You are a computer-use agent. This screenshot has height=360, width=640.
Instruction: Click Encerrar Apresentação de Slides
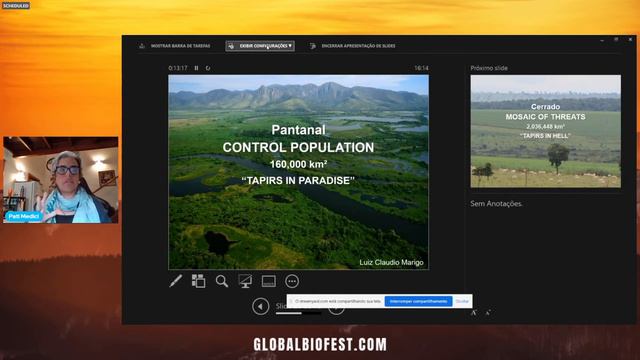point(353,46)
